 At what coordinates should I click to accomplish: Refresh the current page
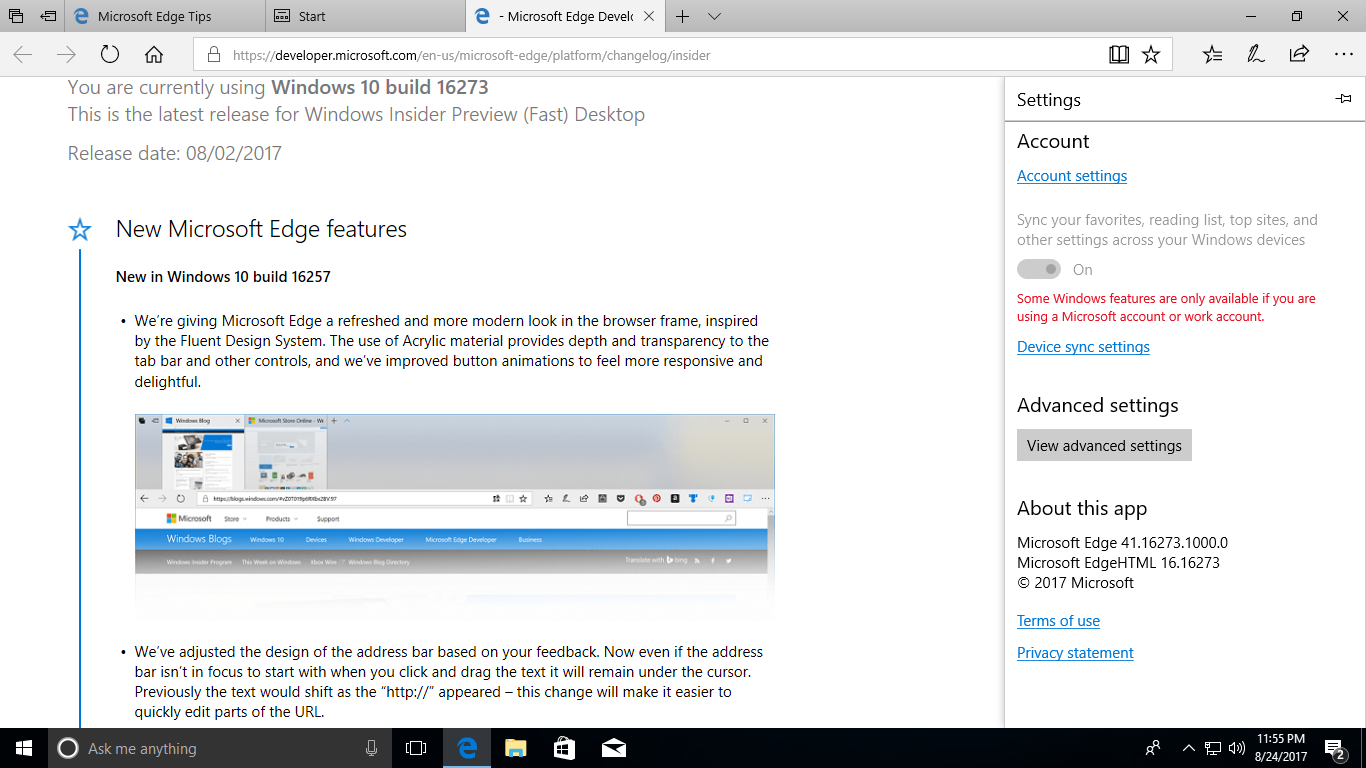coord(110,55)
